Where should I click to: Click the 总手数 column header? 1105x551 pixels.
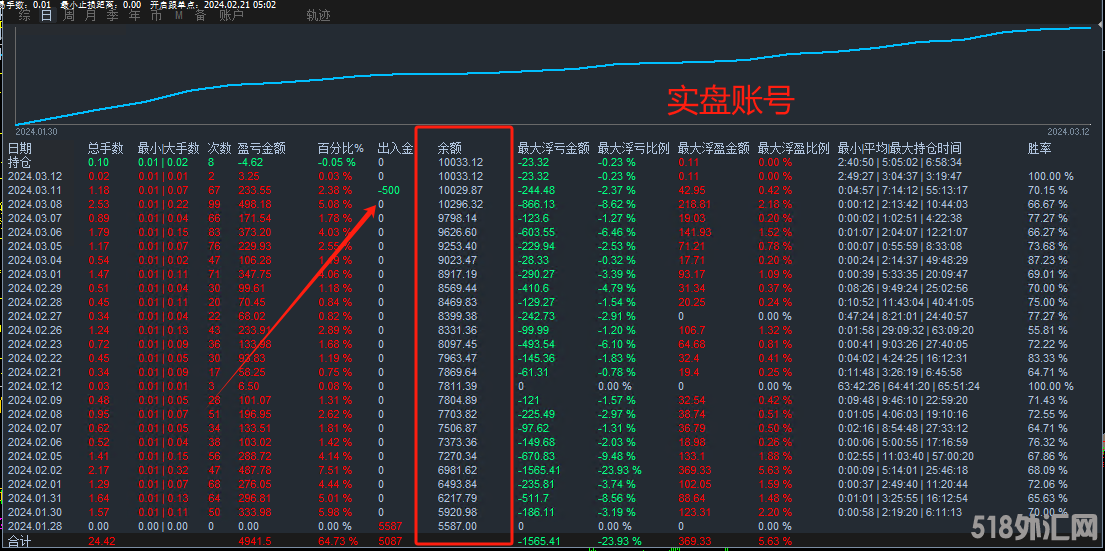pyautogui.click(x=105, y=149)
